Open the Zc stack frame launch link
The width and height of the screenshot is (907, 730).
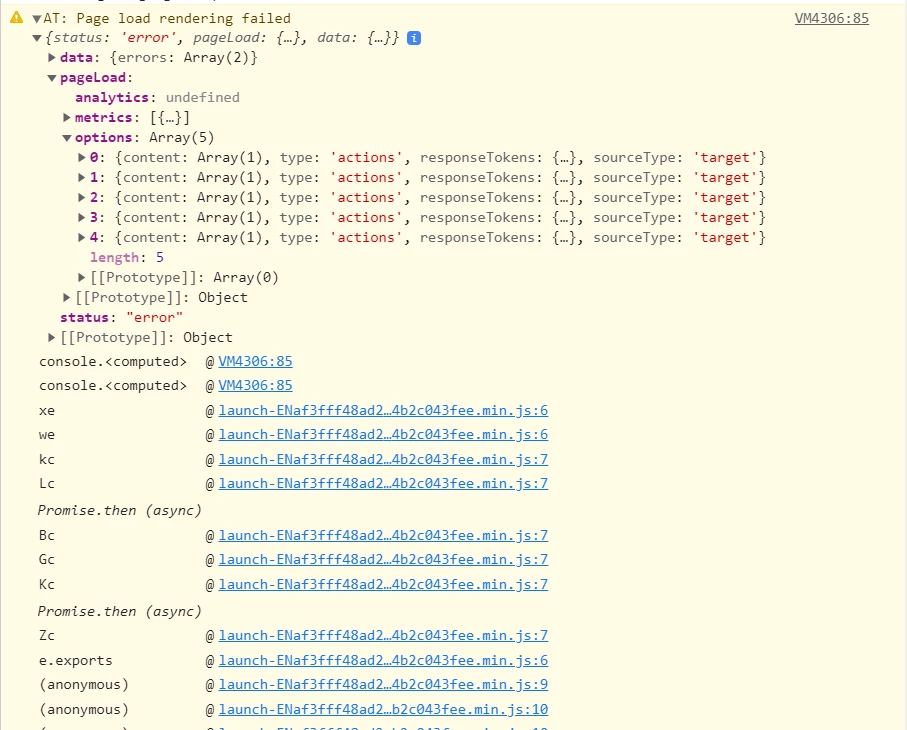[x=383, y=636]
